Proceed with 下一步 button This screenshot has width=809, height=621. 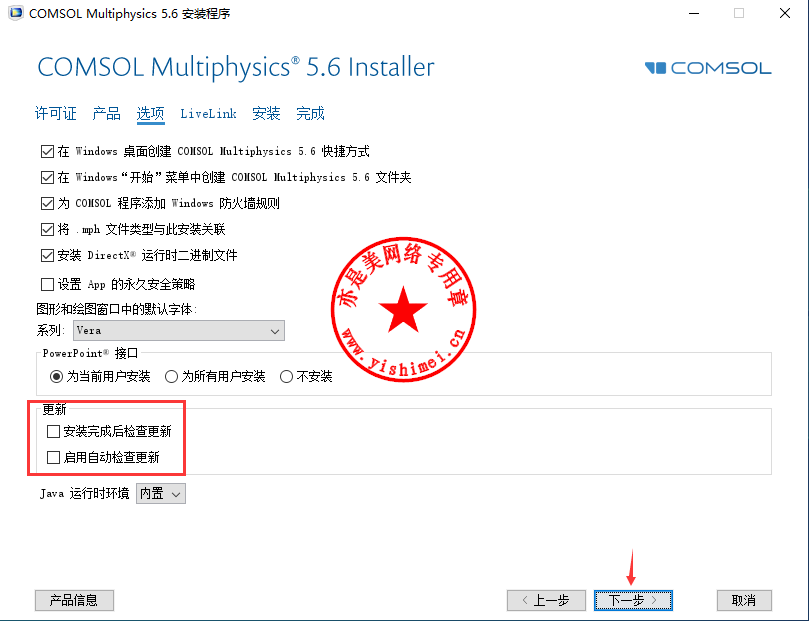[x=633, y=600]
